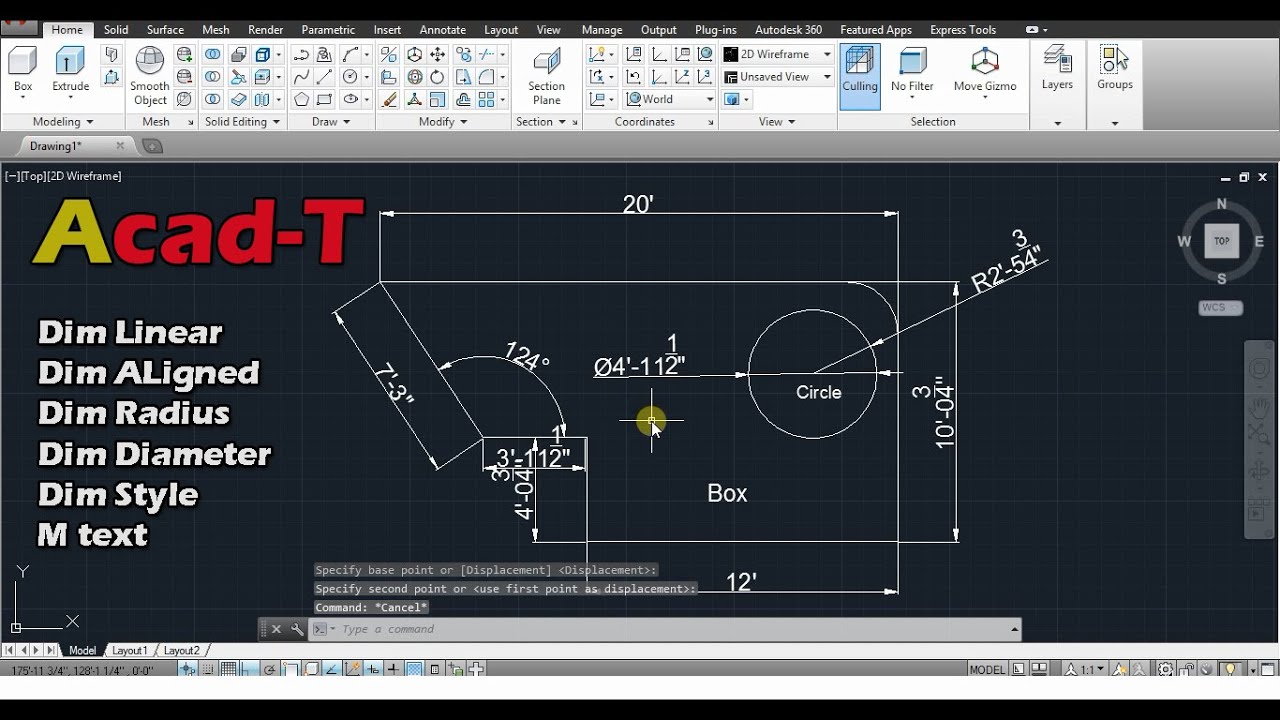
Task: Expand the View panel
Action: point(777,122)
